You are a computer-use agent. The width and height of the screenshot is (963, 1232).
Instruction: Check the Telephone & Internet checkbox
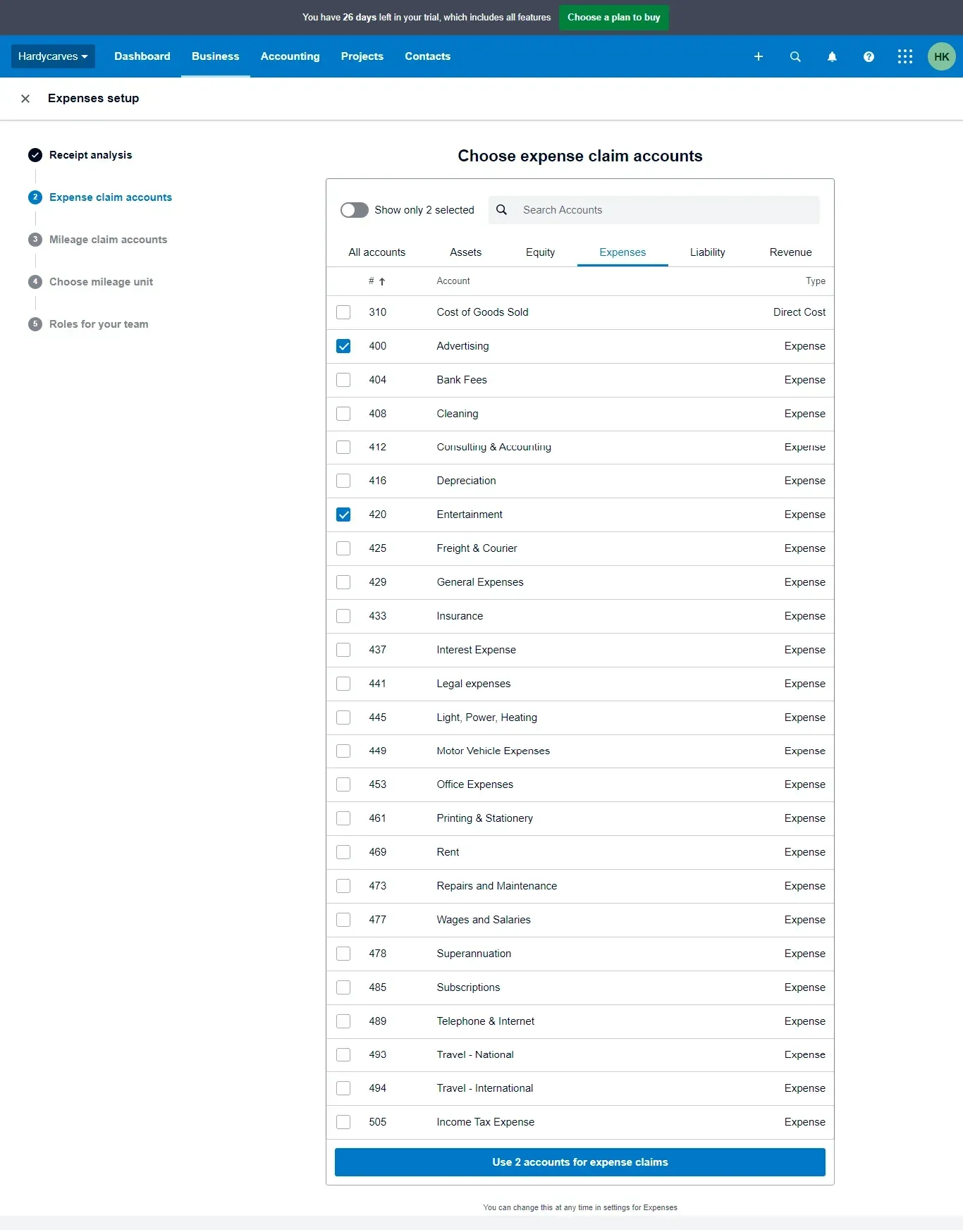[x=343, y=1021]
